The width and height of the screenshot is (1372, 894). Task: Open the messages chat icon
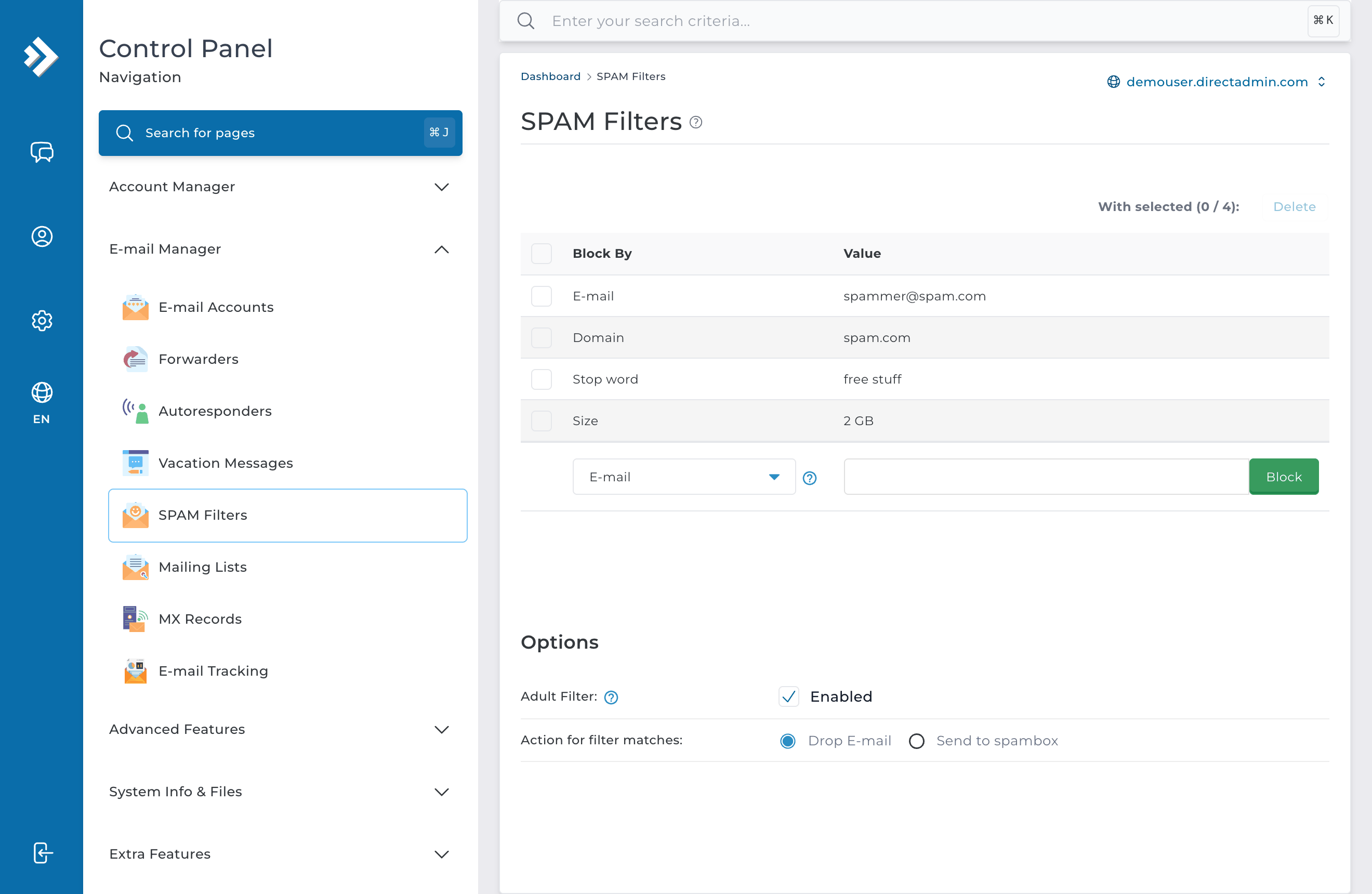[x=42, y=152]
